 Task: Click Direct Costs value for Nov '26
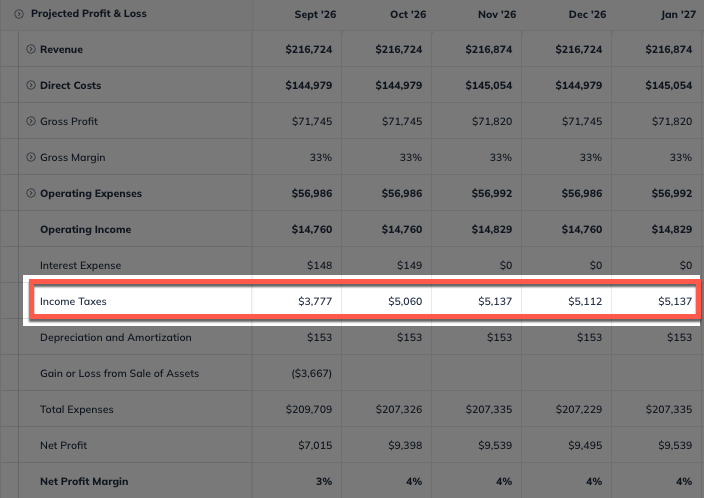[488, 85]
